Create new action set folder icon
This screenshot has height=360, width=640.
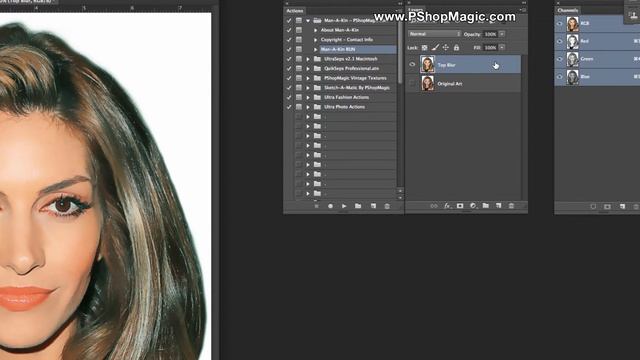358,206
